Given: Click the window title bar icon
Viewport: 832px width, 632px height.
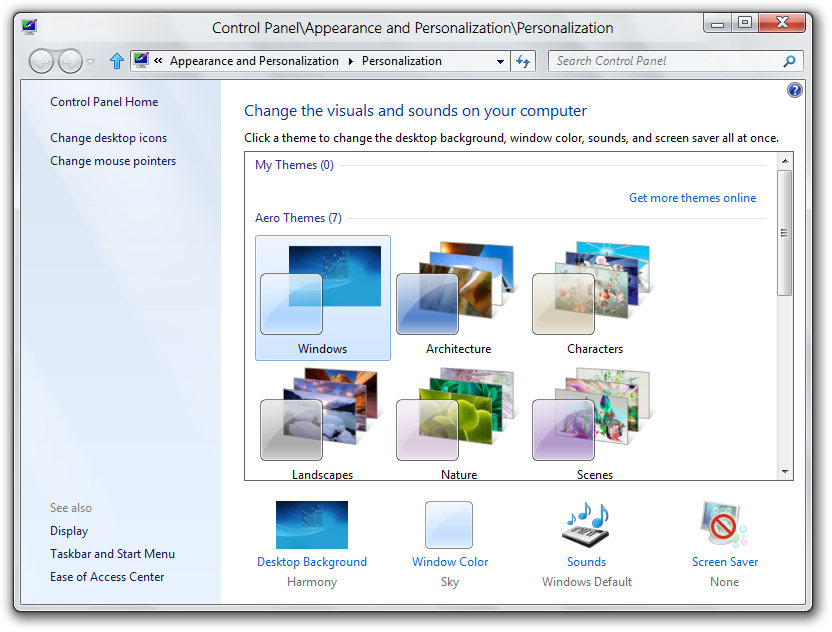Looking at the screenshot, I should tap(30, 27).
